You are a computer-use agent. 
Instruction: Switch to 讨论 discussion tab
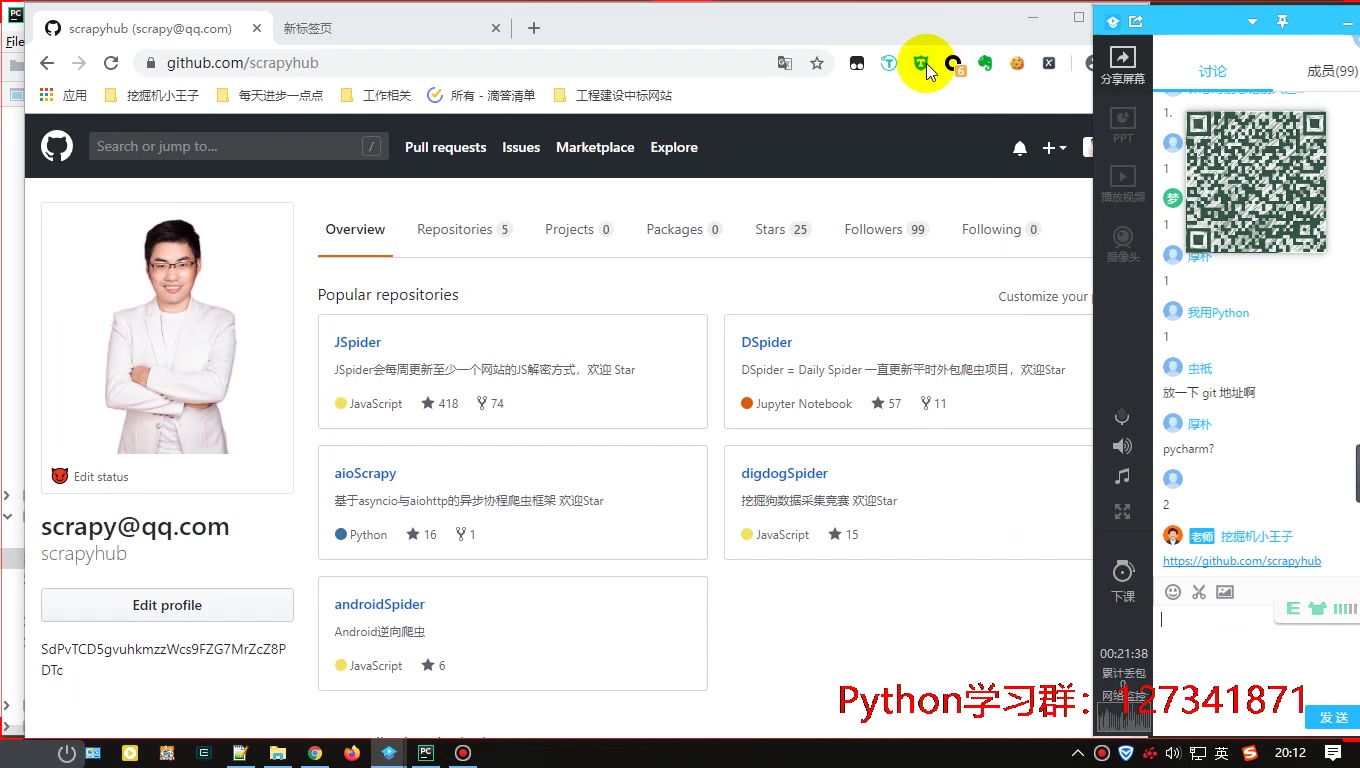pyautogui.click(x=1213, y=71)
